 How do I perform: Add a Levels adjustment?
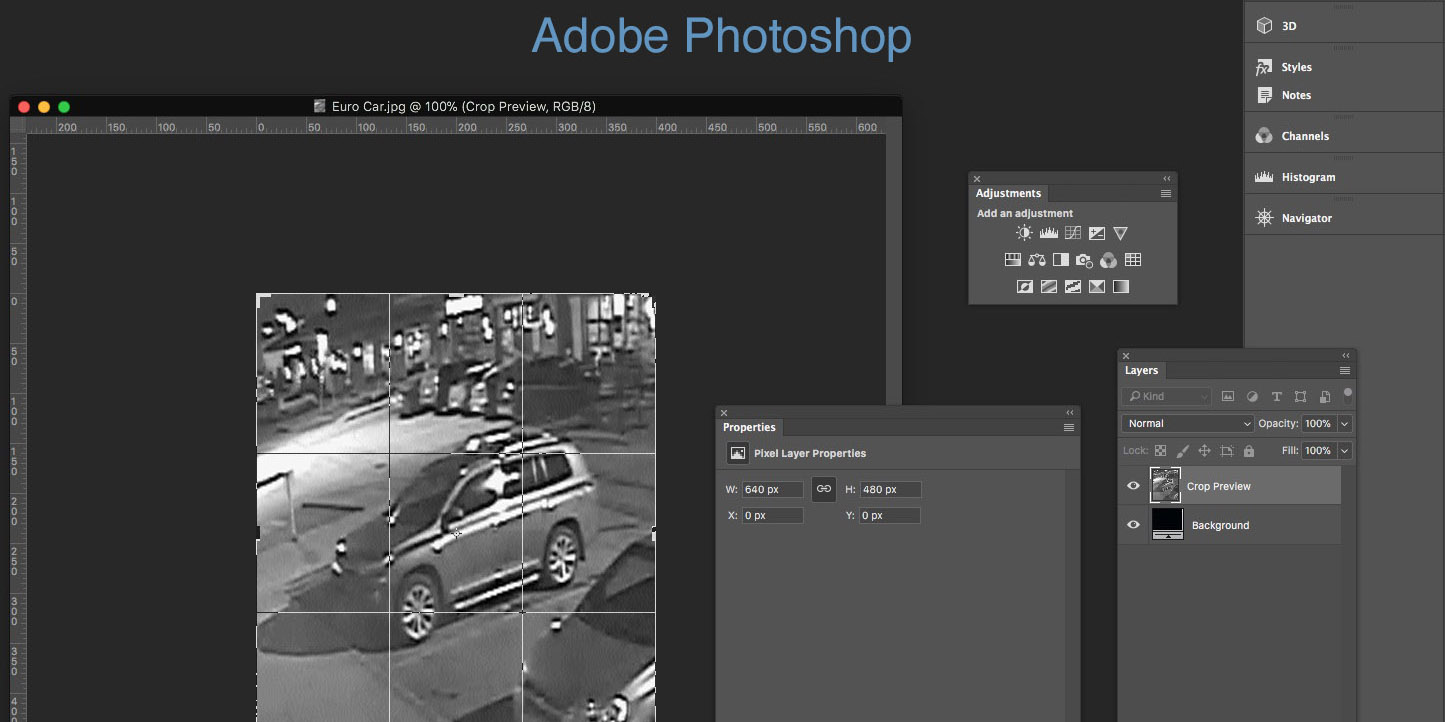click(1048, 233)
